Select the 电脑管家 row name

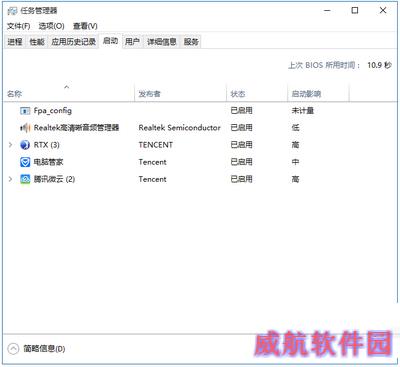48,162
